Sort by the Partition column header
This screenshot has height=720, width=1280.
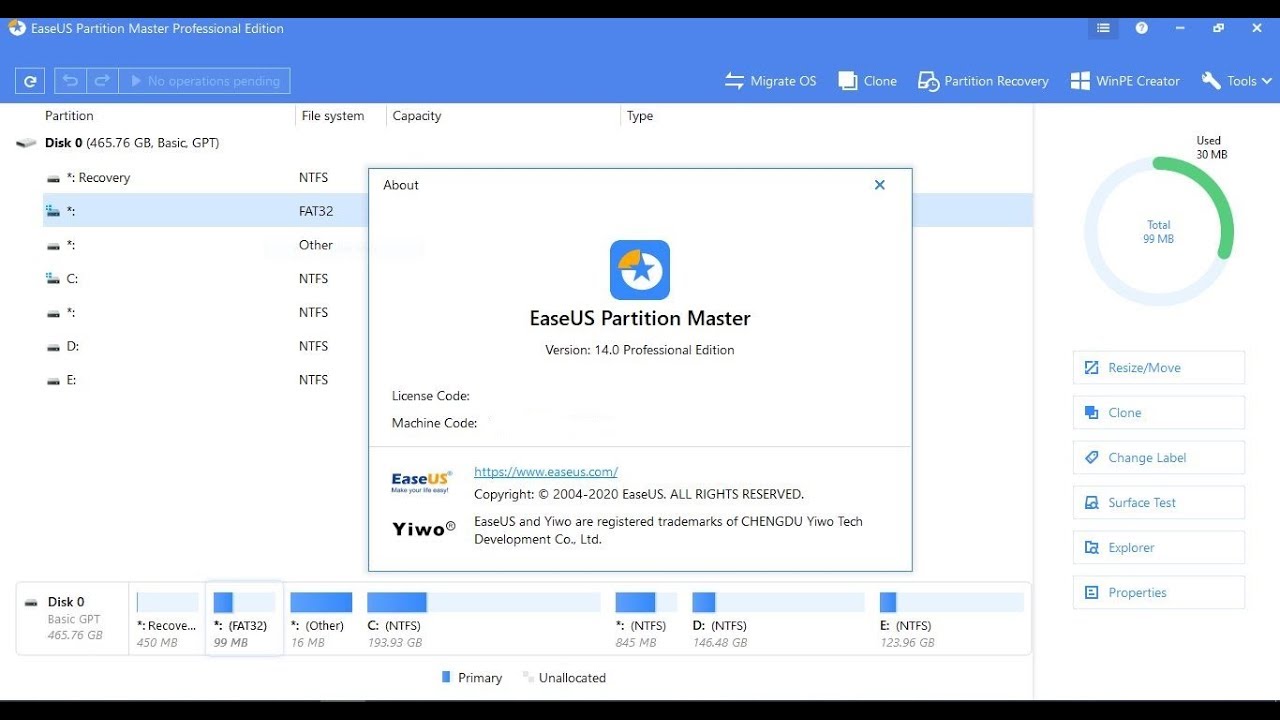69,116
